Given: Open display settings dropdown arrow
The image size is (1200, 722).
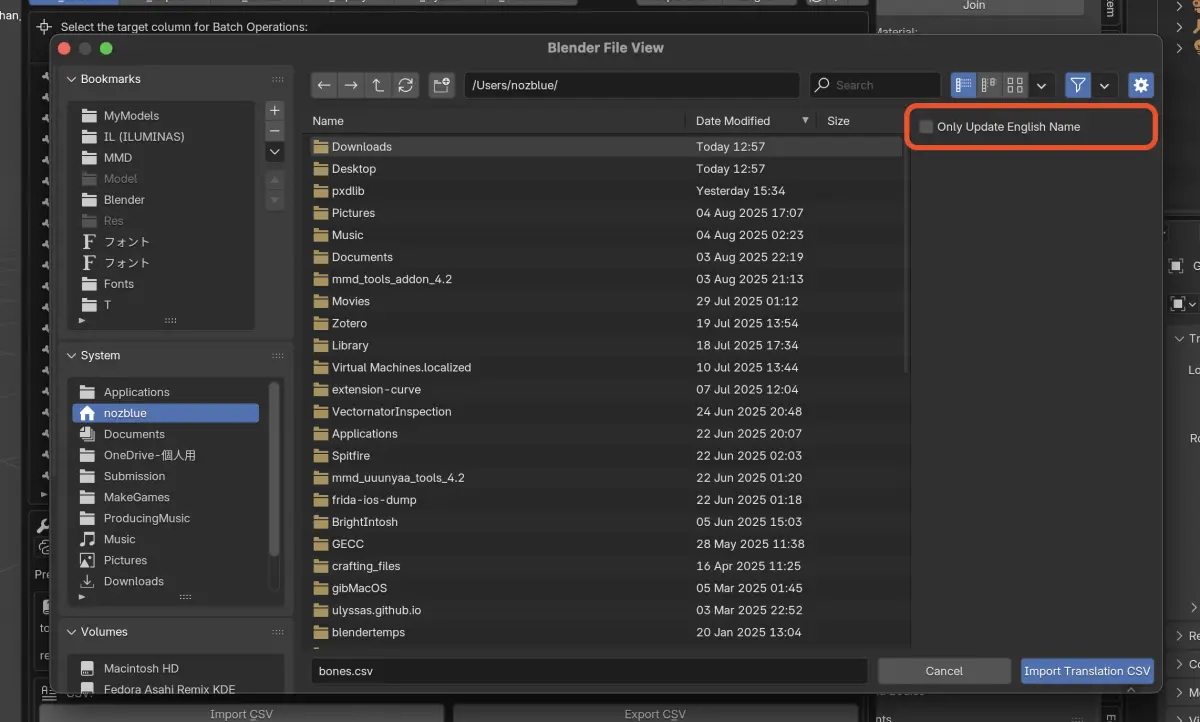Looking at the screenshot, I should tap(1041, 86).
